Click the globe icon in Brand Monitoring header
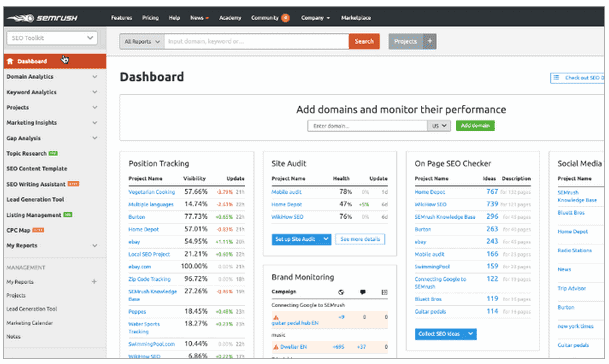609x364 pixels. point(341,292)
